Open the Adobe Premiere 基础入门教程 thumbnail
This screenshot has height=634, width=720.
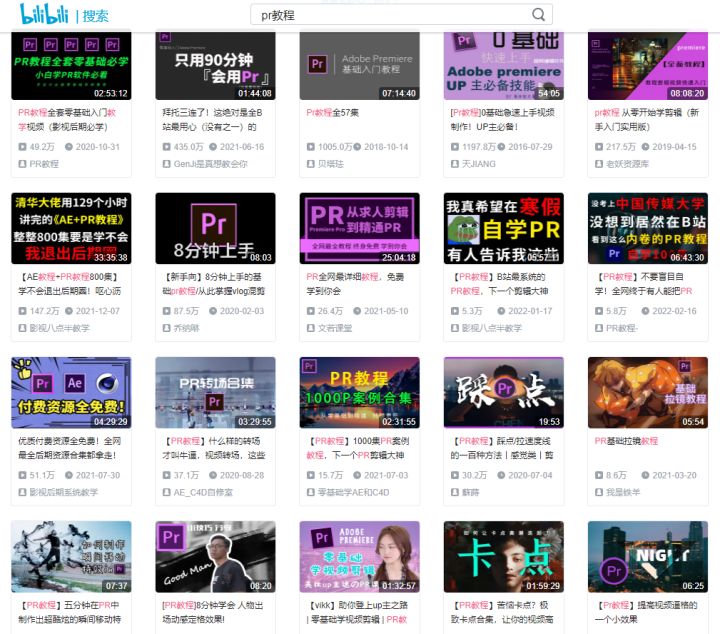point(360,66)
